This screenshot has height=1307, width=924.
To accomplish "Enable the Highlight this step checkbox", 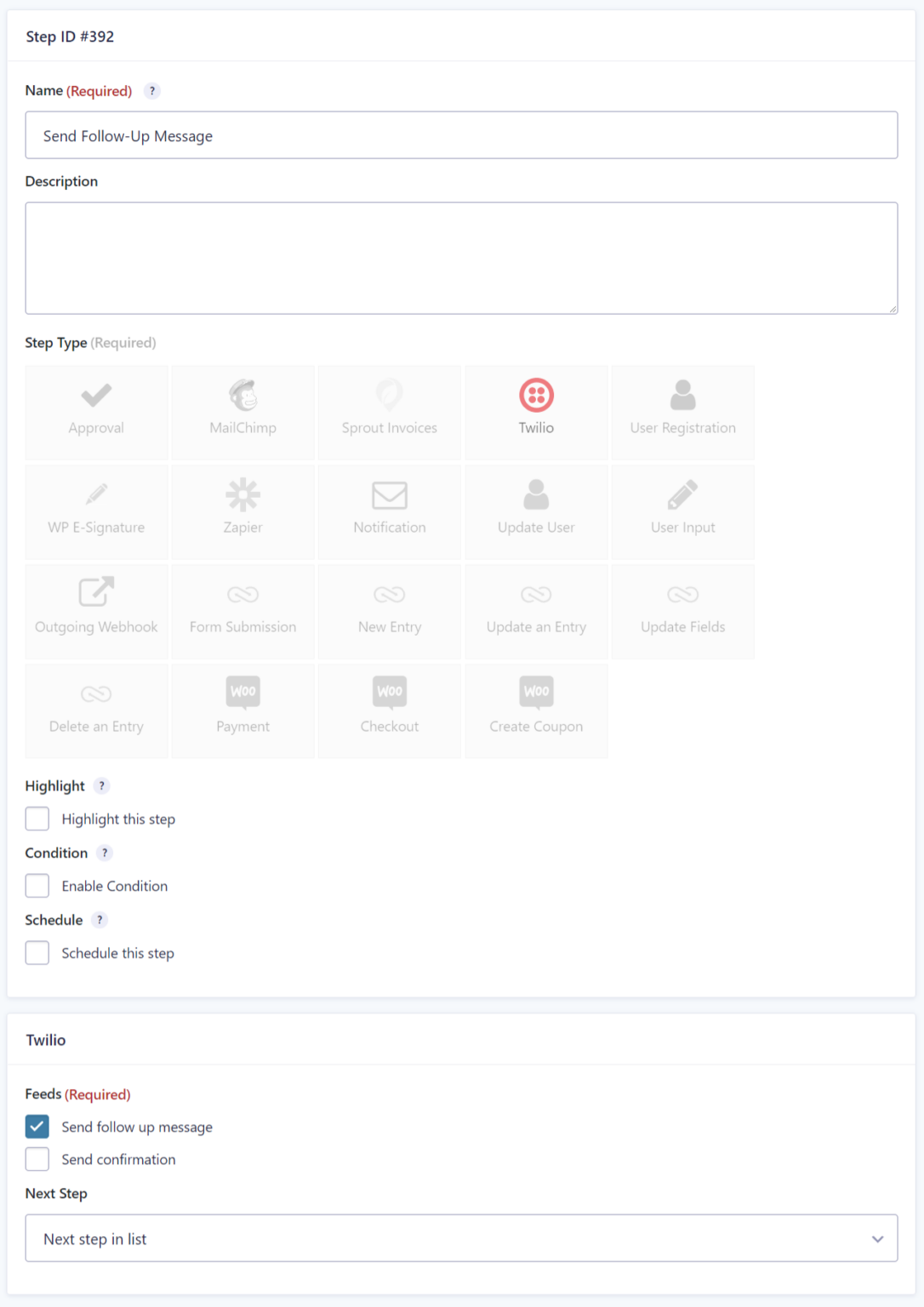I will [37, 819].
